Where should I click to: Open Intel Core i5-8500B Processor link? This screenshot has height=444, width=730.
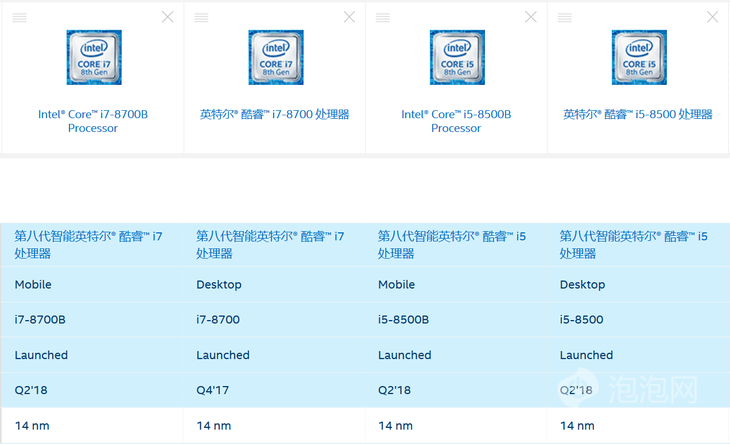[x=456, y=121]
